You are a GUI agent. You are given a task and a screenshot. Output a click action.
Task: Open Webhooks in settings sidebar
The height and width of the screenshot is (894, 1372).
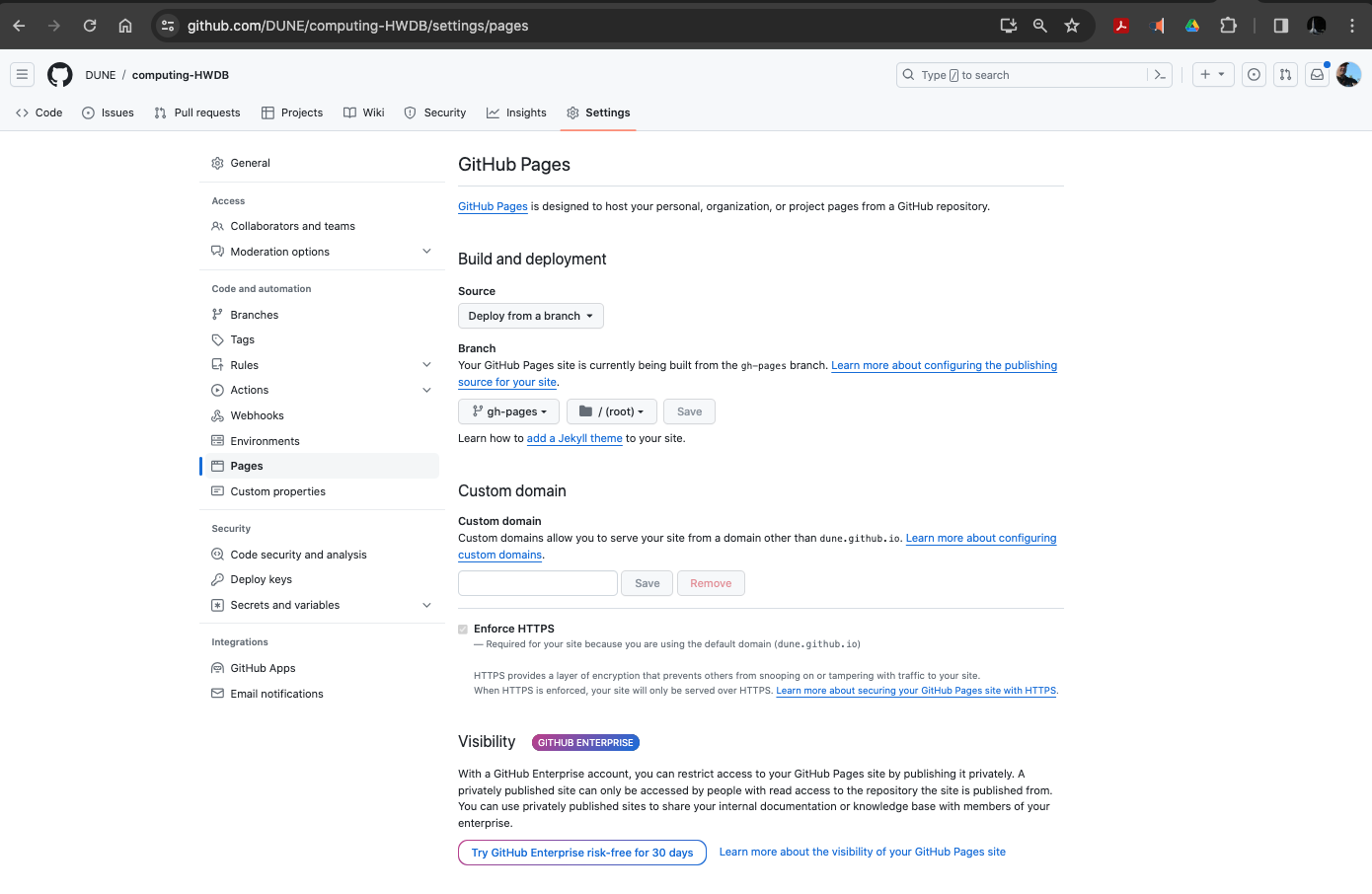(257, 415)
